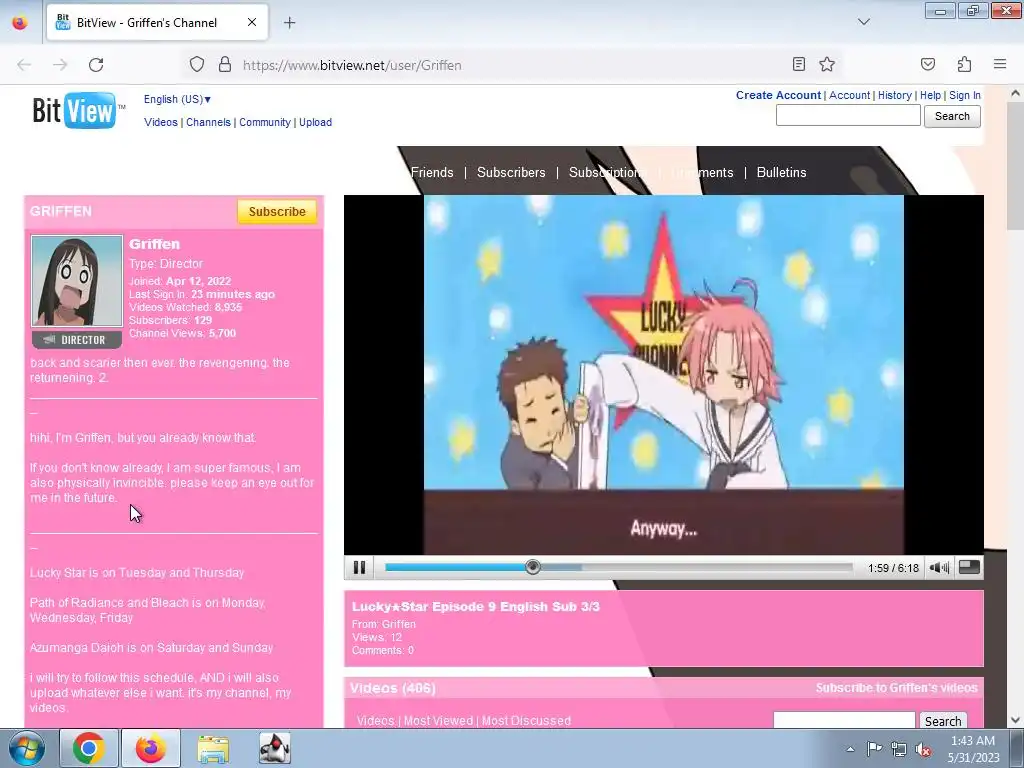Pause the video with the pause button

[359, 568]
